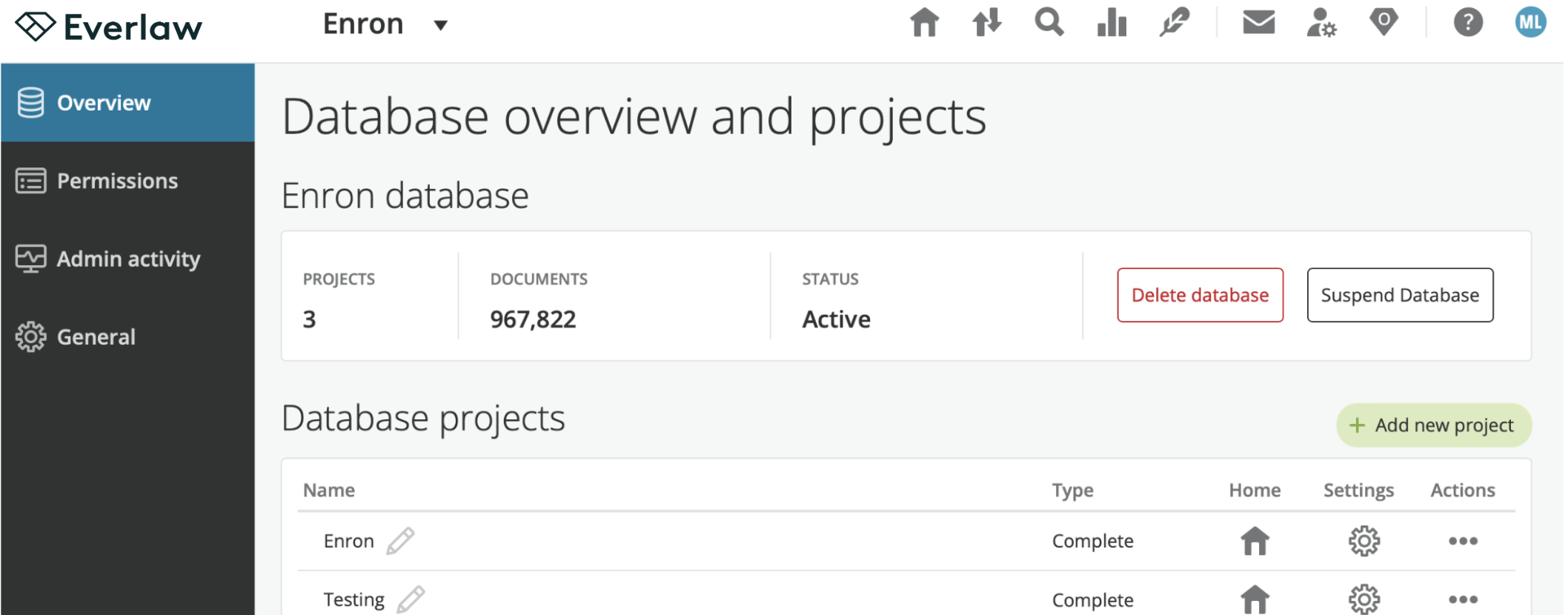Image resolution: width=1568 pixels, height=615 pixels.
Task: Go to Home via top toolbar house icon
Action: coord(925,22)
